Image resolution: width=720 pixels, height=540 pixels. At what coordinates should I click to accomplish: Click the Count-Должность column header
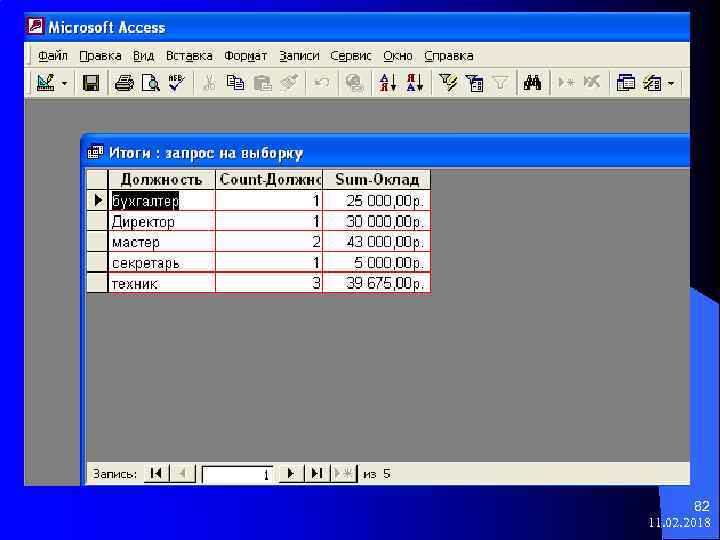click(x=269, y=179)
